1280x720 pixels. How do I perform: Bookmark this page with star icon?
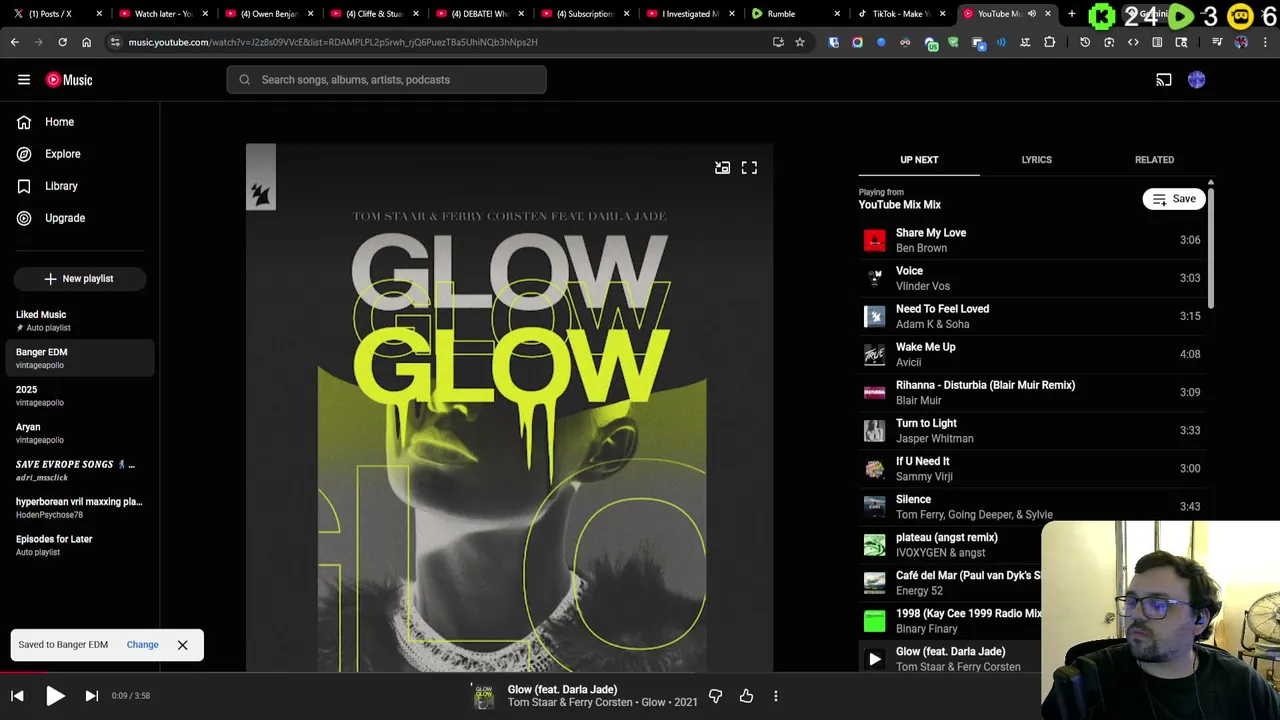(x=800, y=42)
